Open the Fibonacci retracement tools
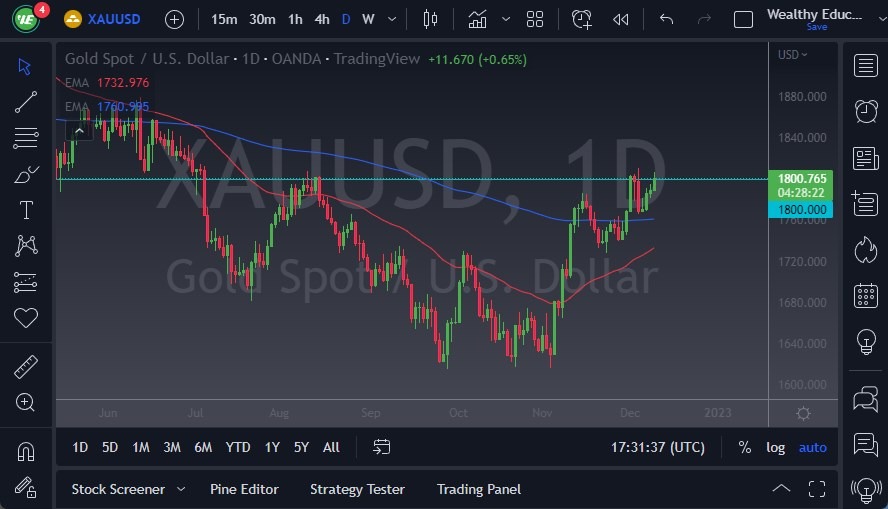The width and height of the screenshot is (888, 509). [25, 138]
